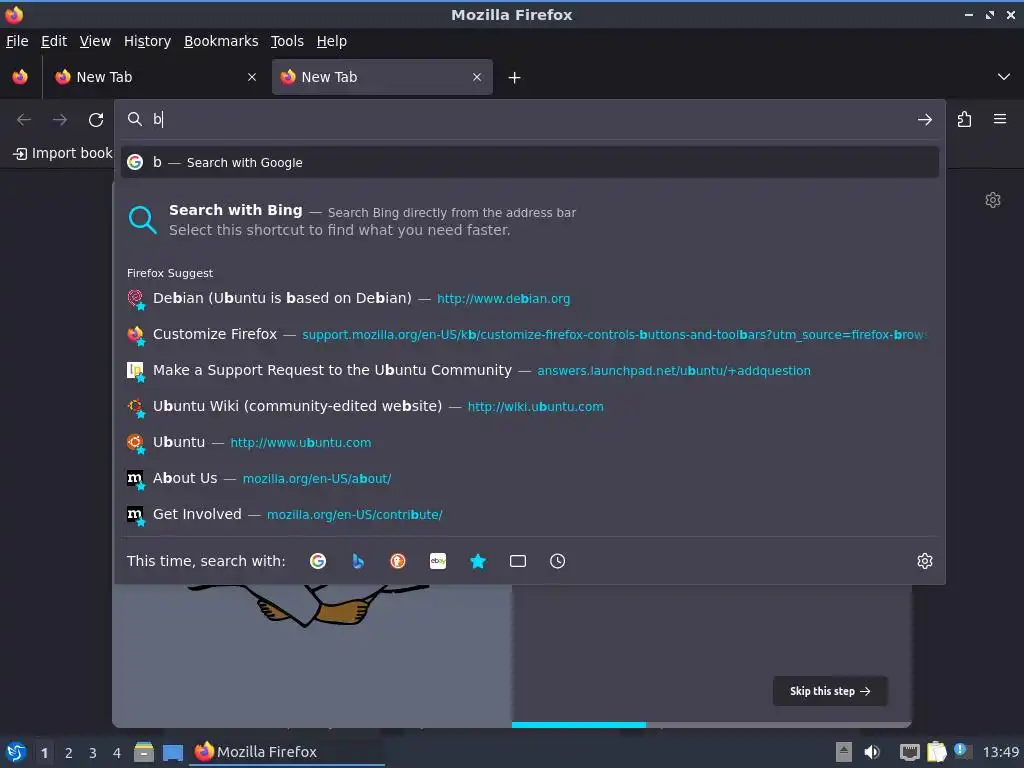Viewport: 1024px width, 768px height.
Task: Click the Reload page icon
Action: point(96,120)
